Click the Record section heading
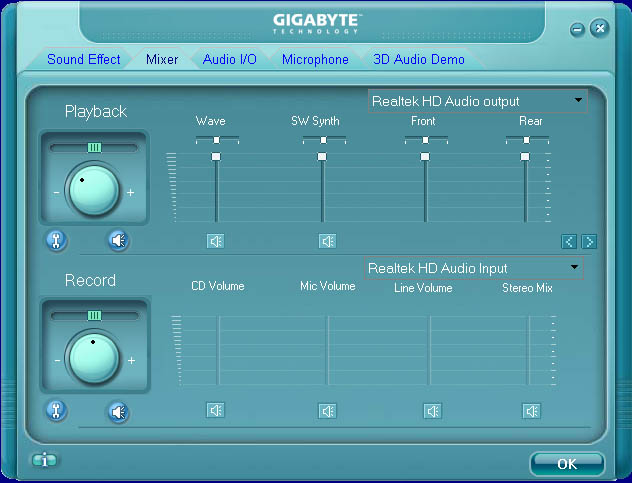The width and height of the screenshot is (632, 483). (90, 280)
